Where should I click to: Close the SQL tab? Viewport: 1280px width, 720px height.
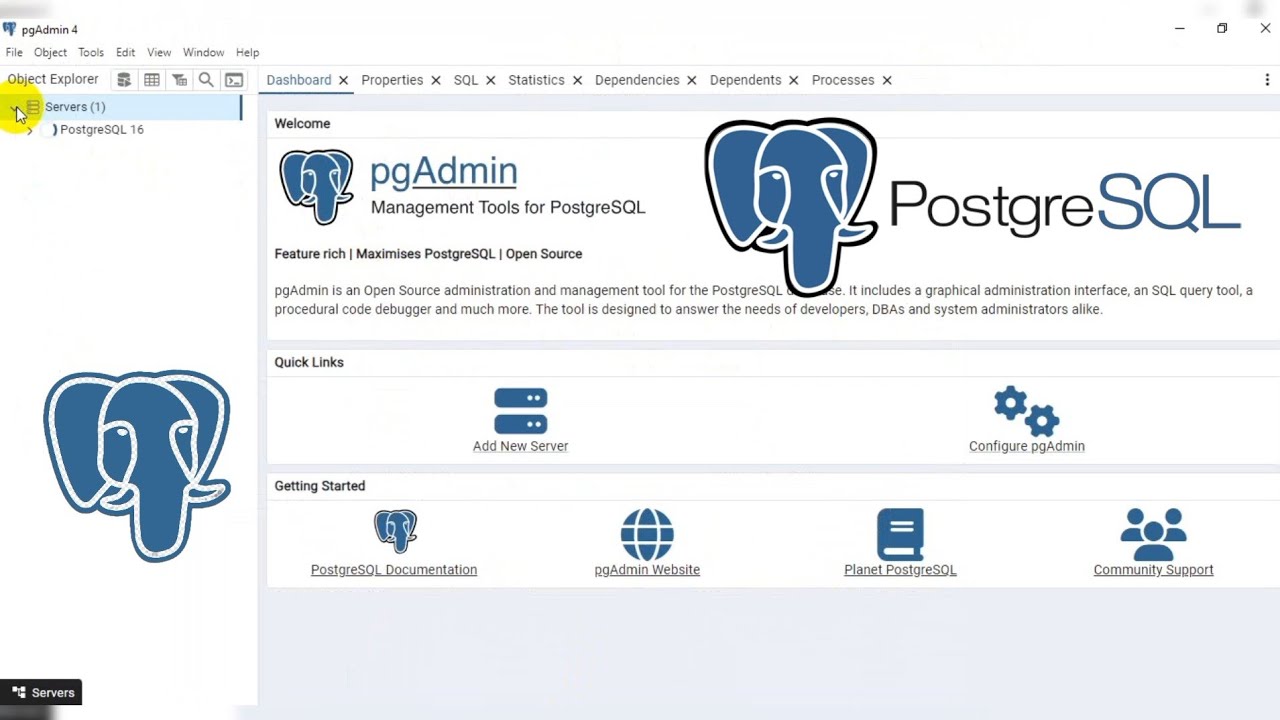click(x=490, y=80)
